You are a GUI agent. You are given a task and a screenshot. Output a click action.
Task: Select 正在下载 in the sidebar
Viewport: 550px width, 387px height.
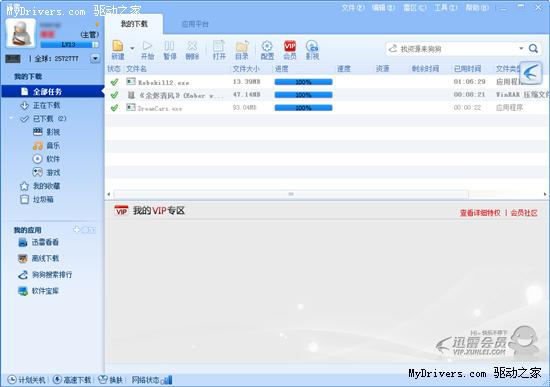click(46, 105)
